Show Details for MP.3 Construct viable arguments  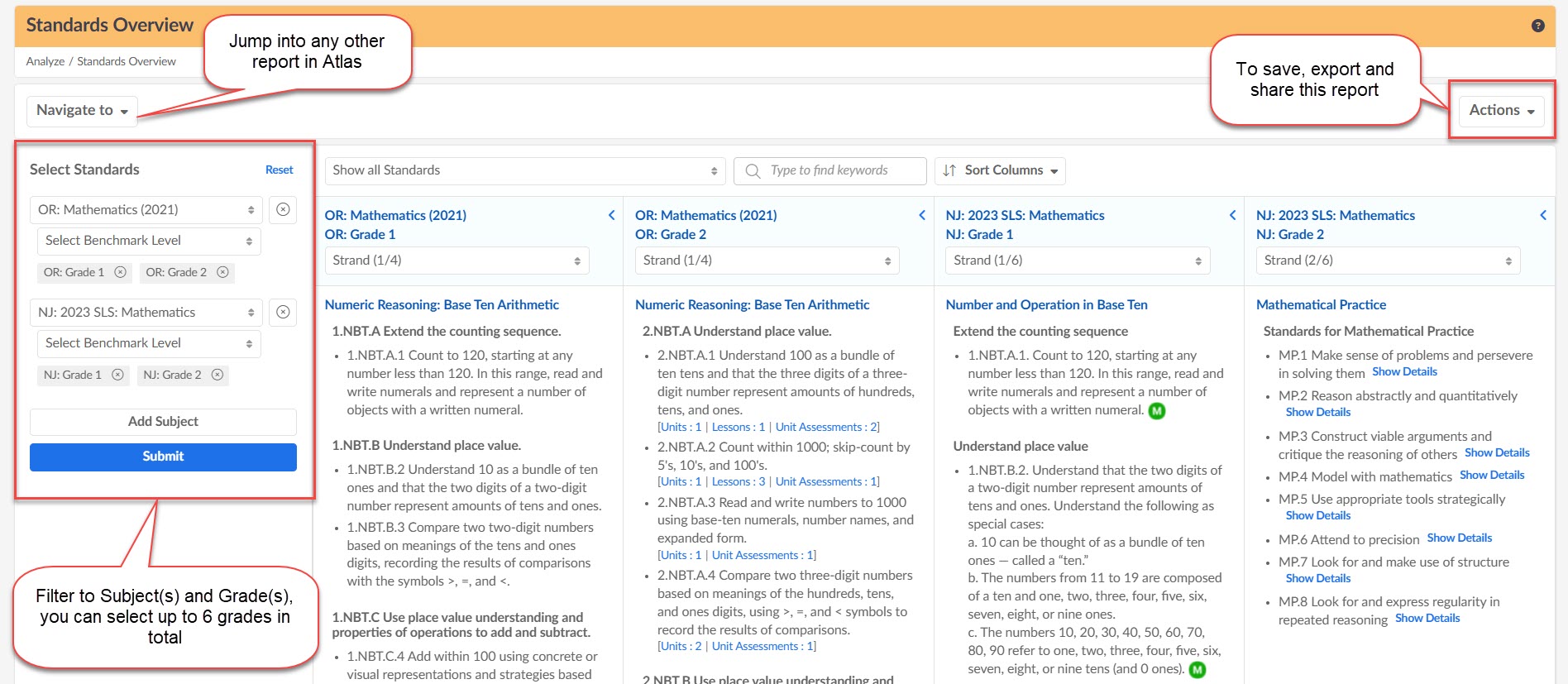tap(1497, 453)
